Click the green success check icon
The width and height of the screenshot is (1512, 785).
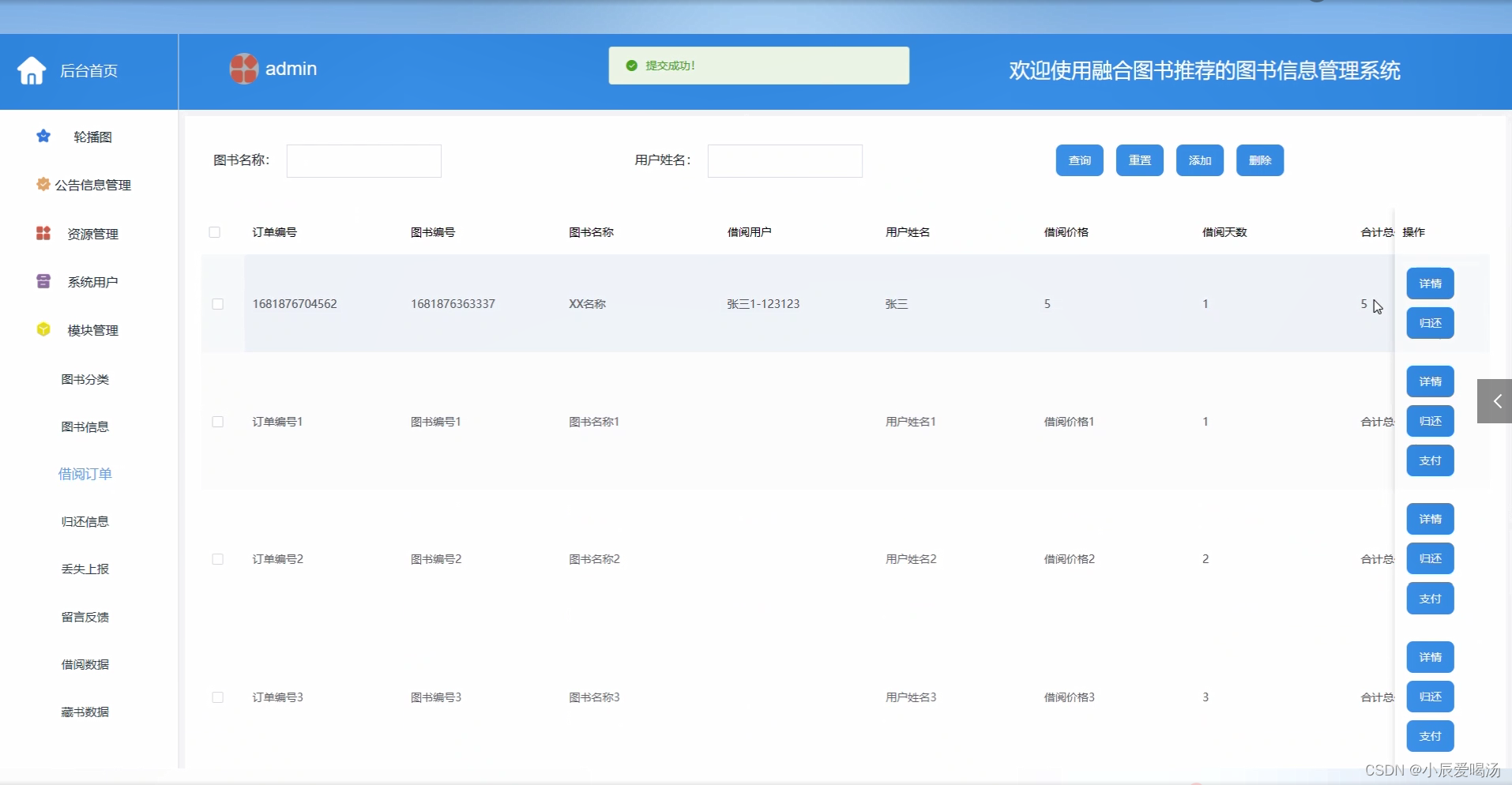click(631, 66)
